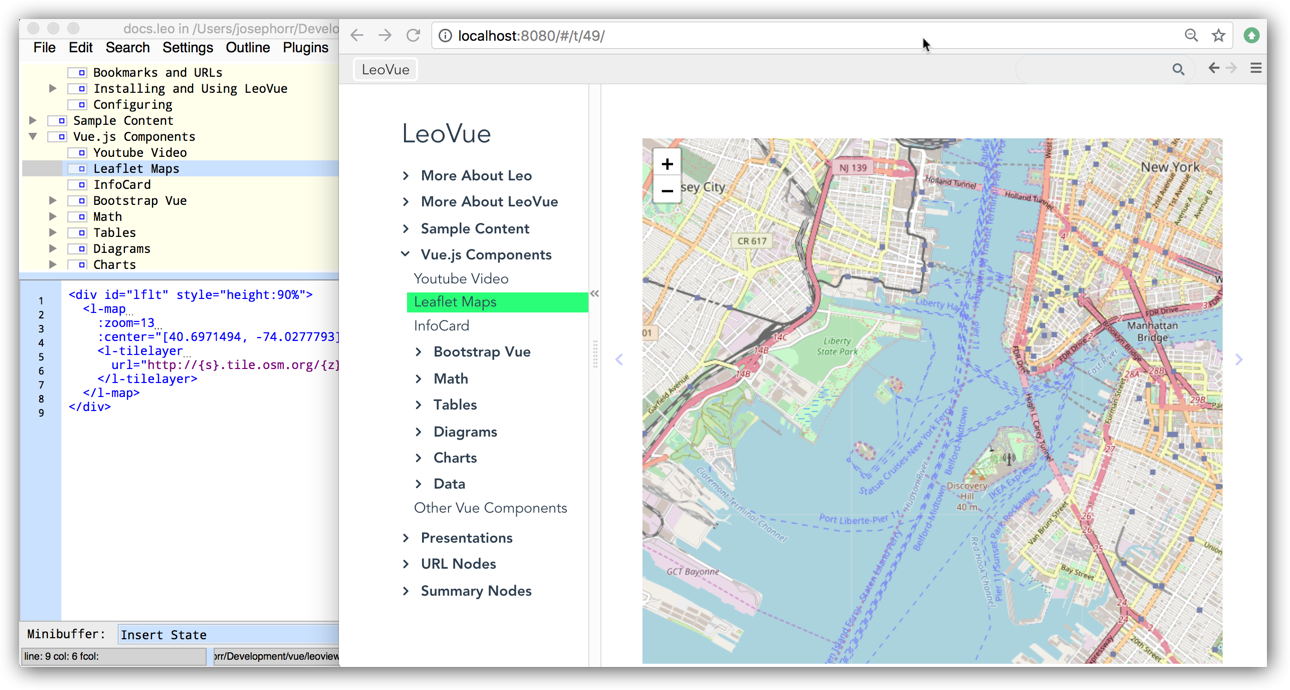Open the LeoVue hamburger menu
Image resolution: width=1290 pixels, height=690 pixels.
[1256, 68]
